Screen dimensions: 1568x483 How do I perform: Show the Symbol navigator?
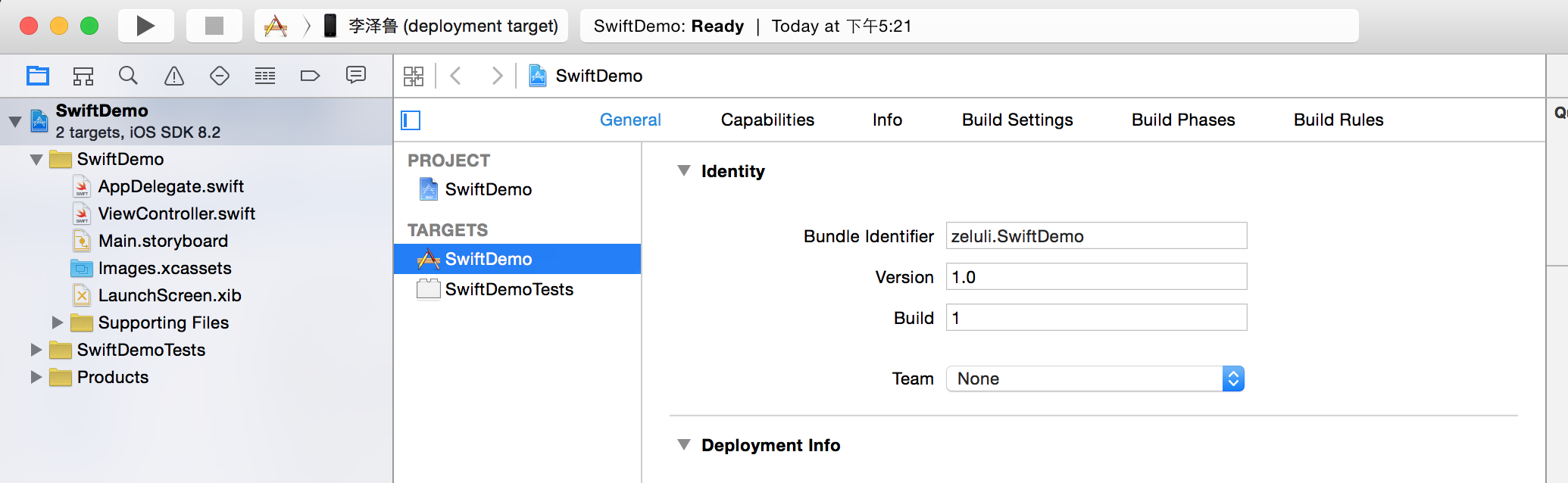[x=83, y=76]
